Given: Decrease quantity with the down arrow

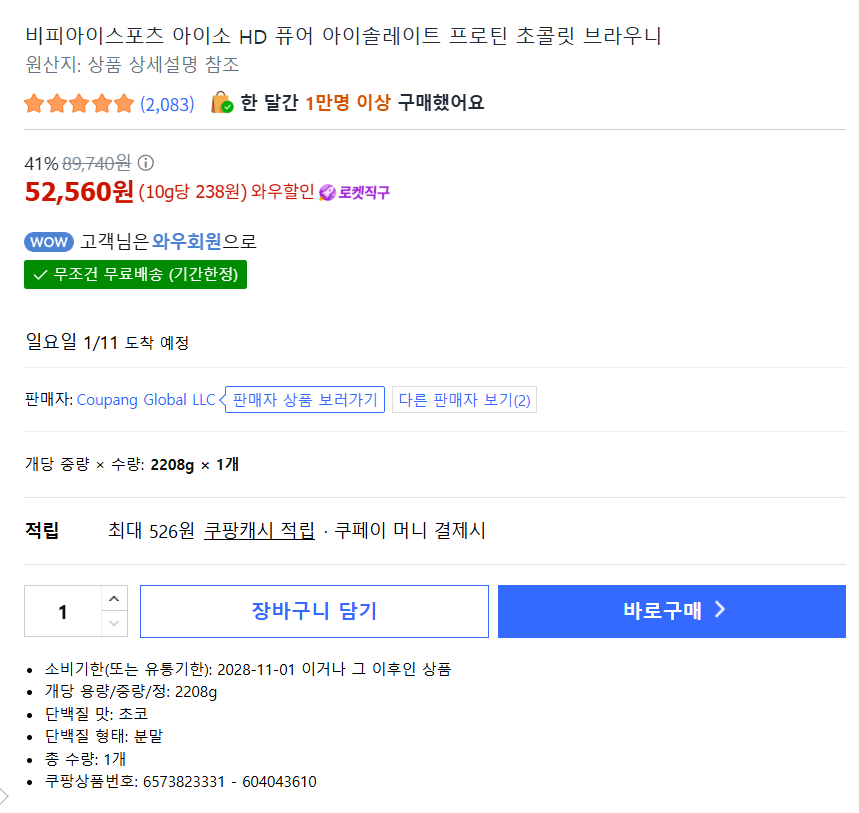Looking at the screenshot, I should [x=116, y=623].
